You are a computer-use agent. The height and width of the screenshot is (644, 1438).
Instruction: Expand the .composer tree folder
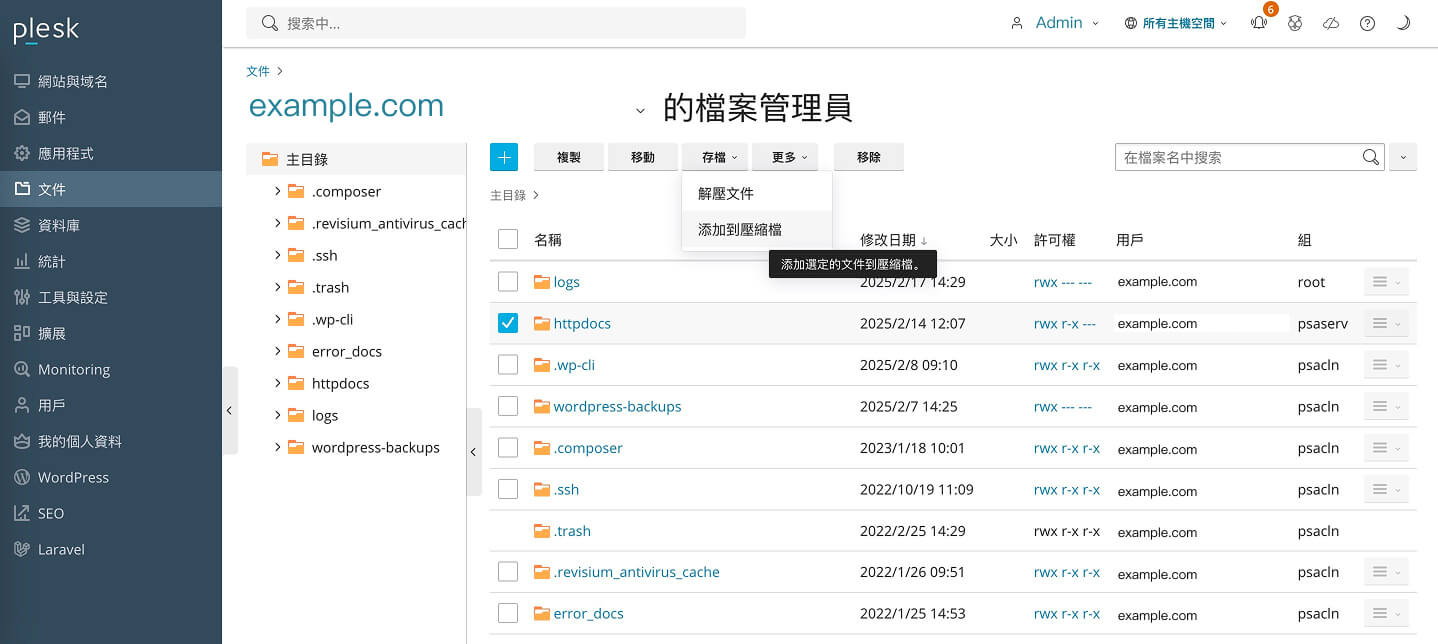click(x=277, y=191)
